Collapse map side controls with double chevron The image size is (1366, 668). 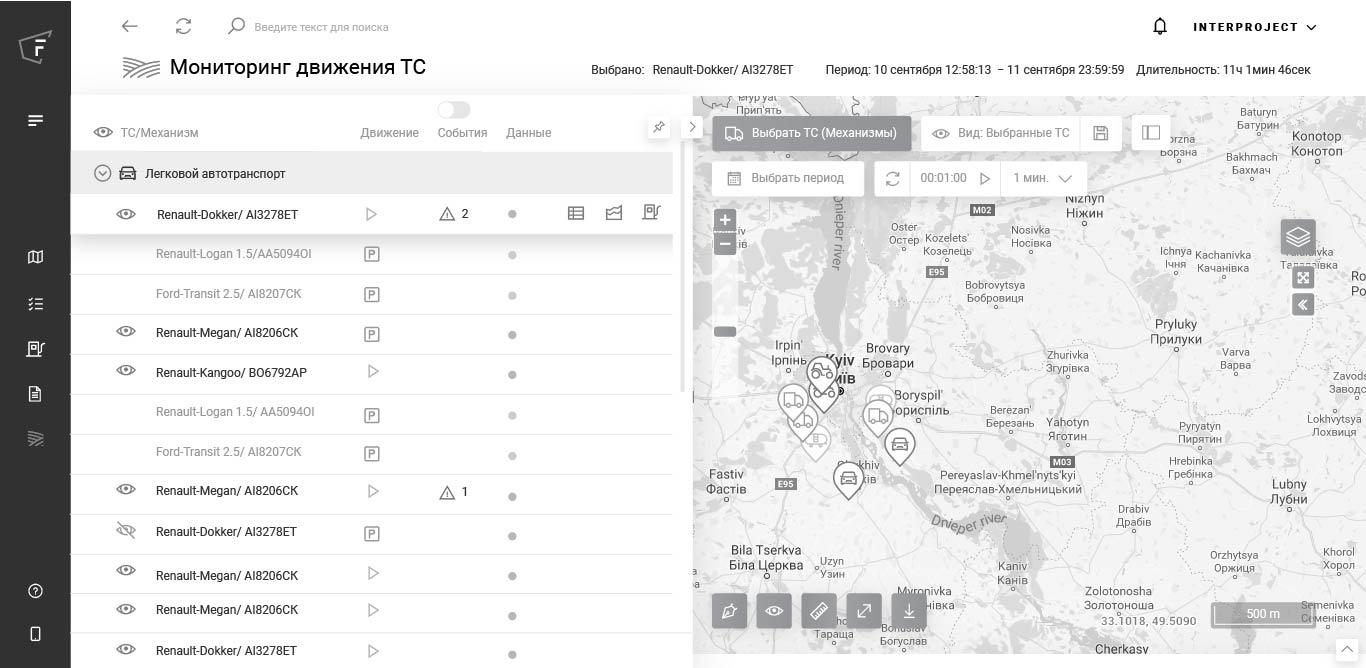coord(1303,305)
